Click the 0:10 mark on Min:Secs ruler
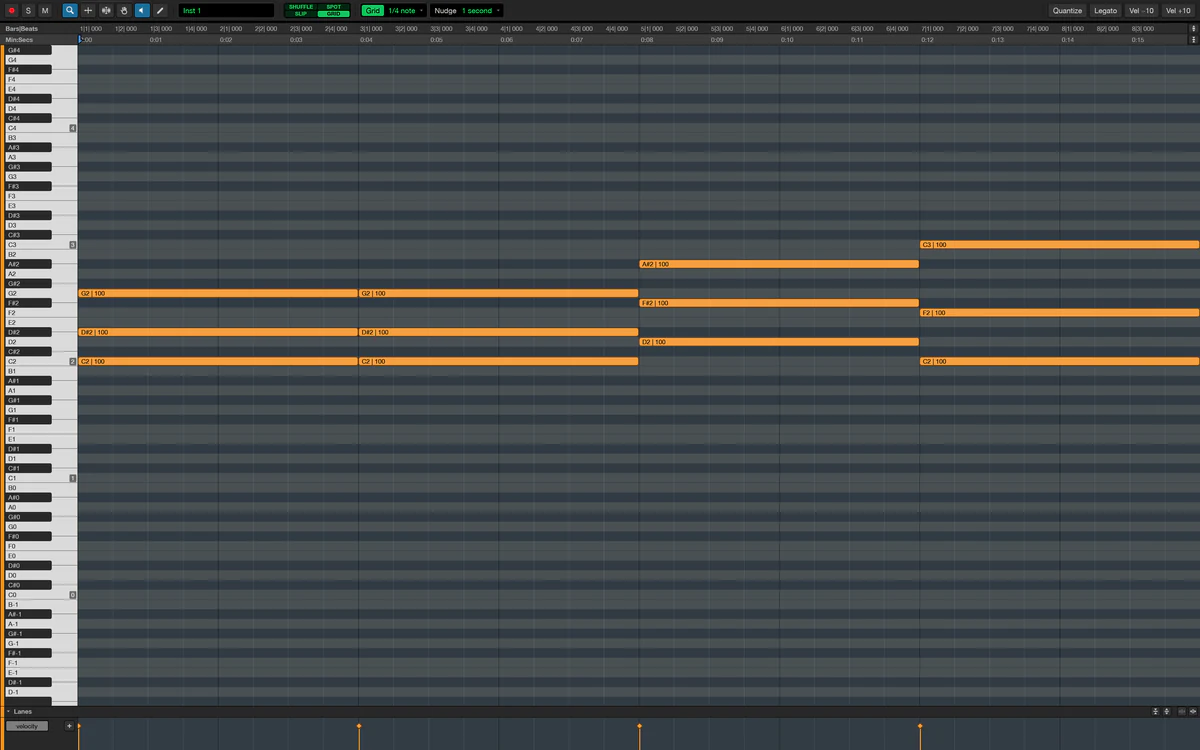1200x750 pixels. (788, 39)
